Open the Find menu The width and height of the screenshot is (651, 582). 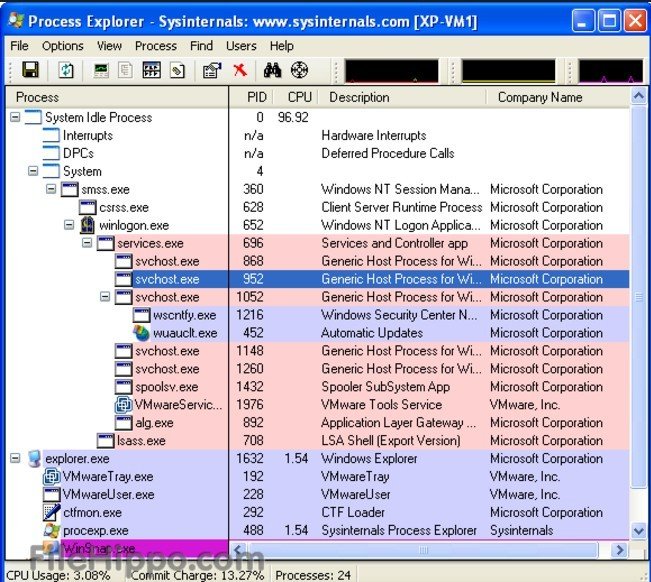coord(201,46)
